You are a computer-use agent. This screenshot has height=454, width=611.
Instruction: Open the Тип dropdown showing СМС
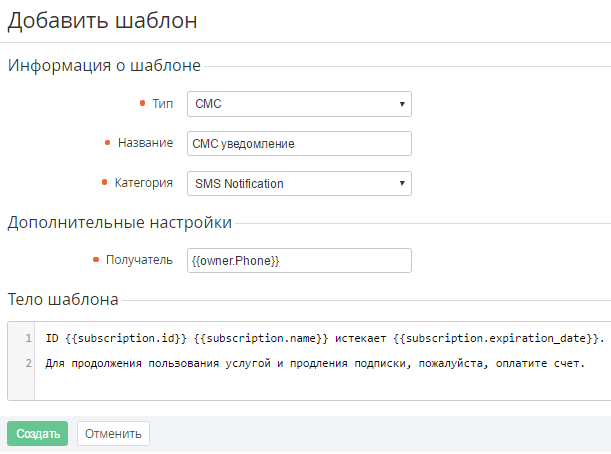click(299, 103)
